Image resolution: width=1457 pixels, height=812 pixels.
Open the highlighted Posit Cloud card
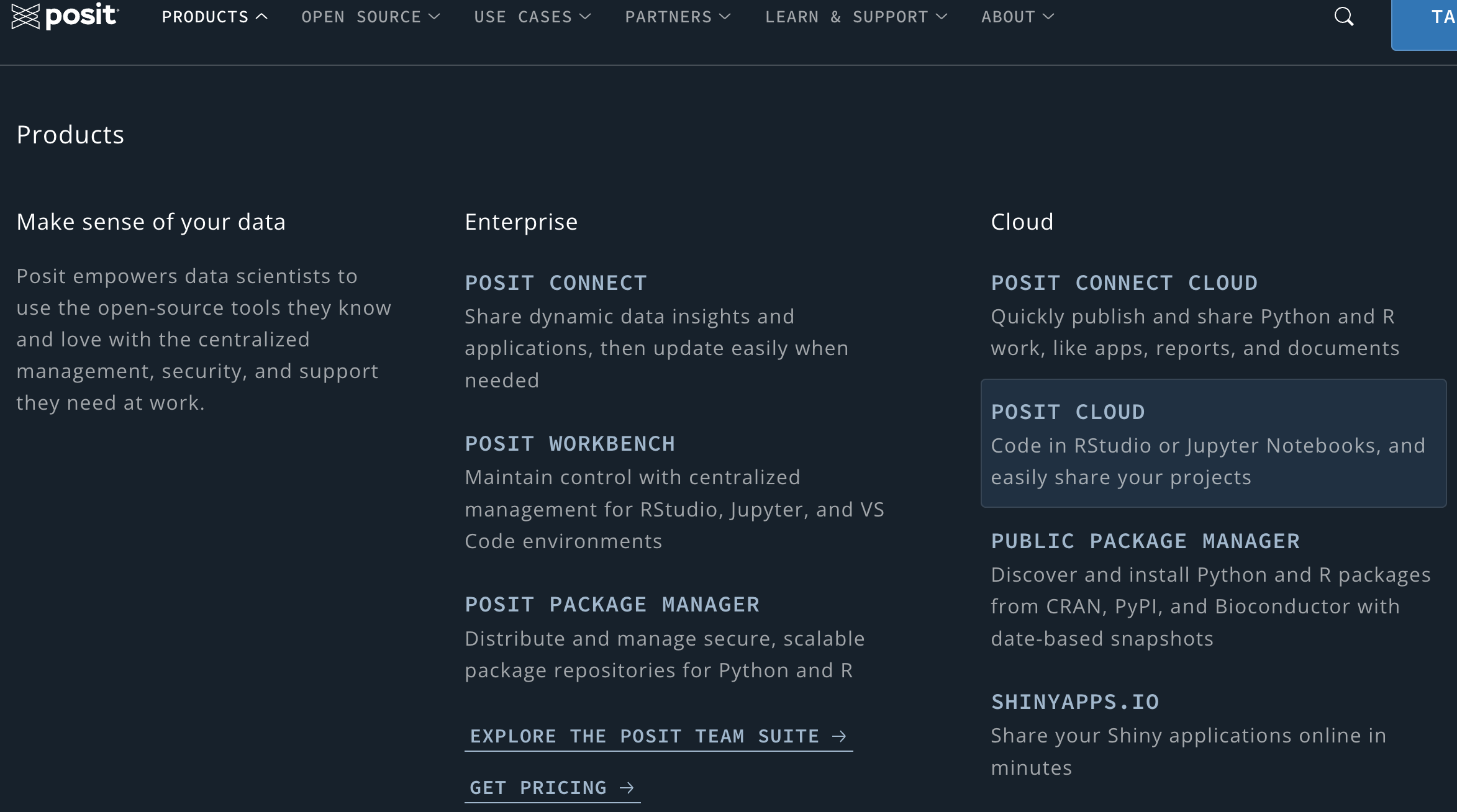point(1214,443)
